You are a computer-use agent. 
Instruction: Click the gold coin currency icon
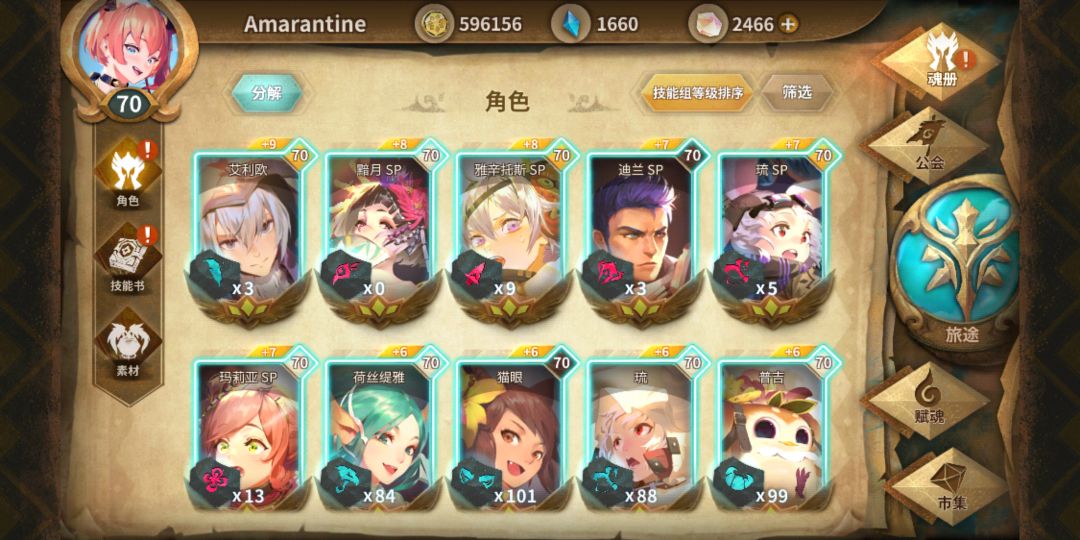435,25
